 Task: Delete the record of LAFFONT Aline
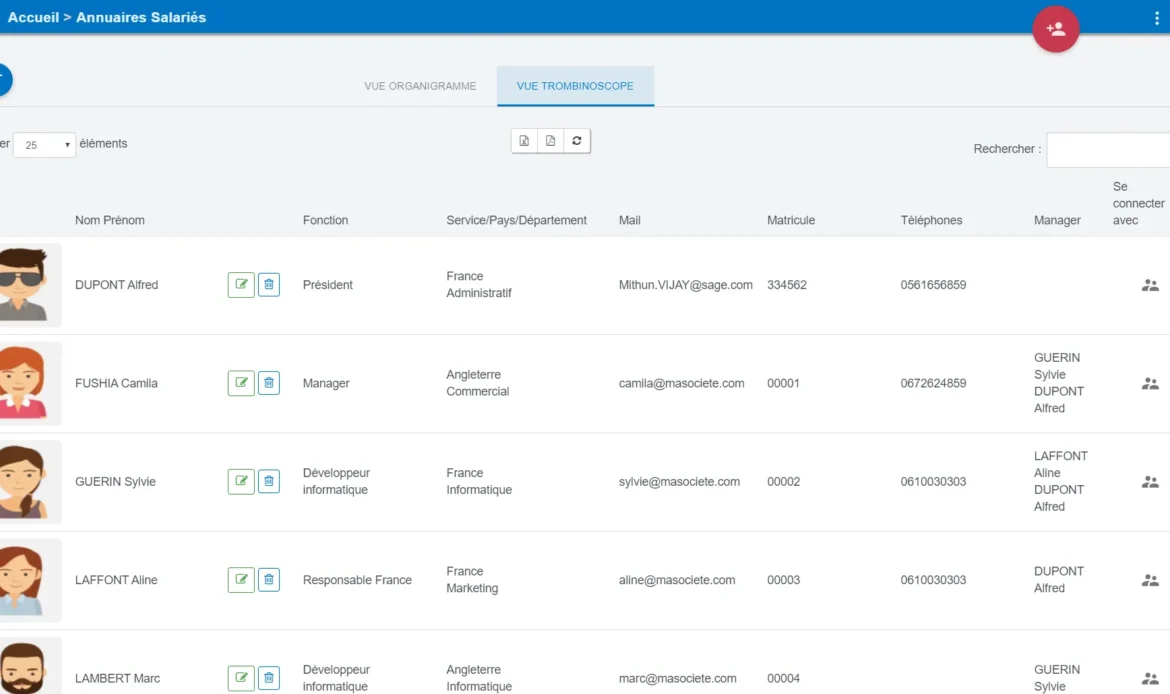point(268,579)
